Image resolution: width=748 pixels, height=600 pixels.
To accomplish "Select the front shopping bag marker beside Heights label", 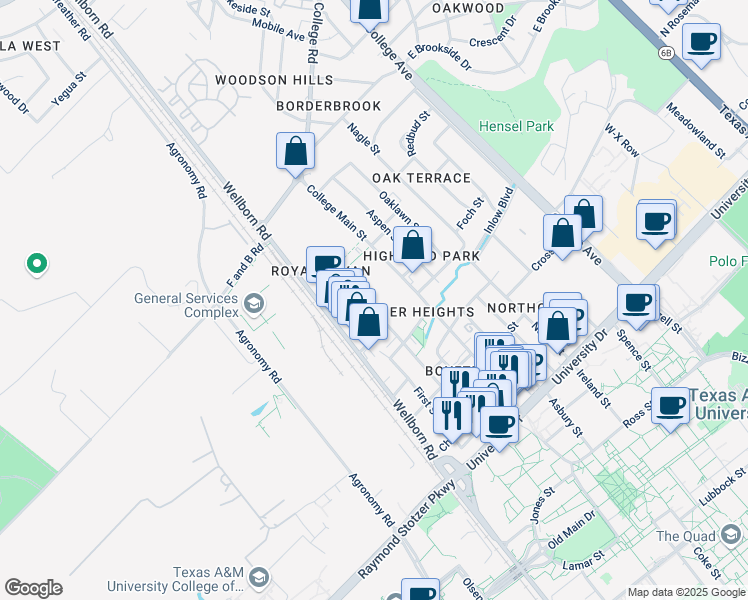I will tap(368, 323).
